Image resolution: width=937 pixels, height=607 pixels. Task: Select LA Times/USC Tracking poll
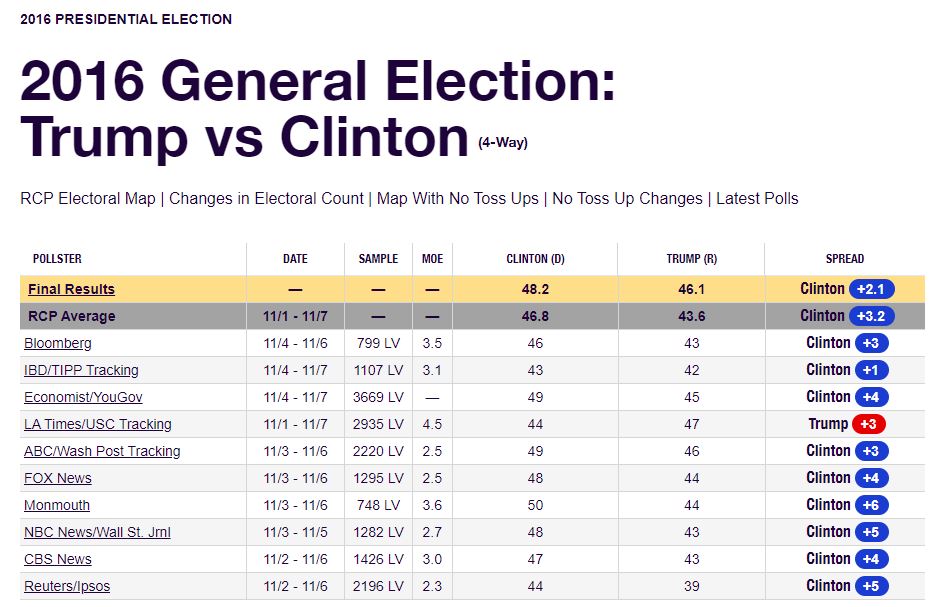(98, 425)
